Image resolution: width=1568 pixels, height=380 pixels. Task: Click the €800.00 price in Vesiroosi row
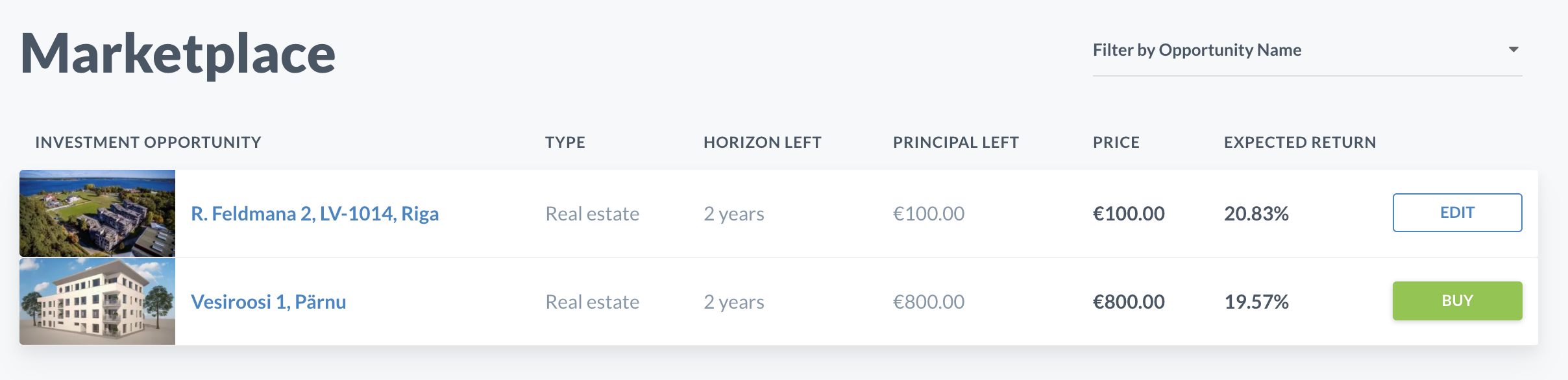coord(1129,302)
